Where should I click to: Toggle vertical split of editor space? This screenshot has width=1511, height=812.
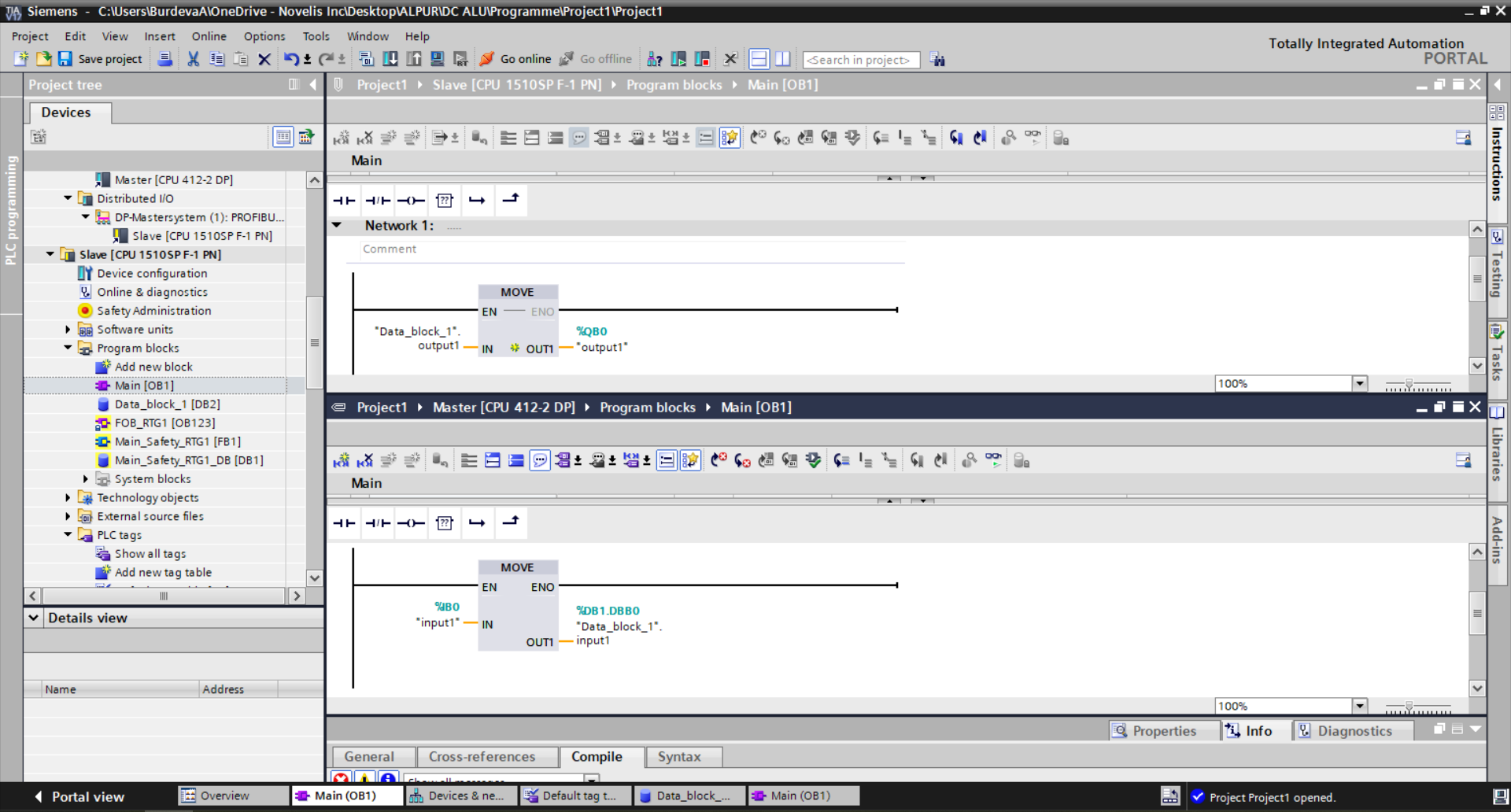pos(782,59)
